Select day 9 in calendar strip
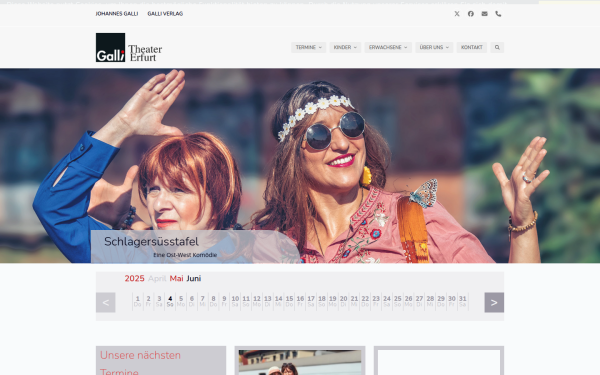This screenshot has height=375, width=600. [x=224, y=301]
